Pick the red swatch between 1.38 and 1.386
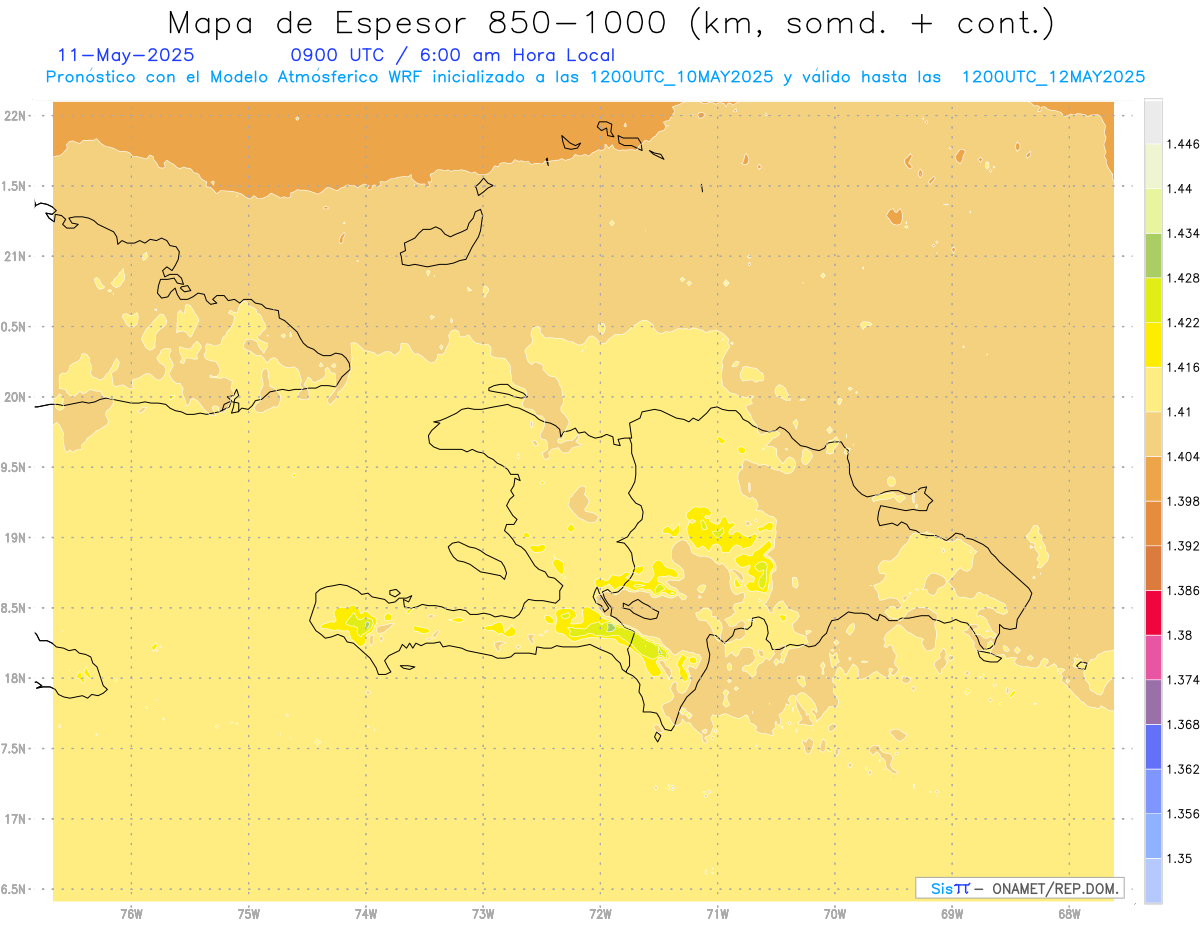Screen dimensions: 1200x927 [1153, 613]
